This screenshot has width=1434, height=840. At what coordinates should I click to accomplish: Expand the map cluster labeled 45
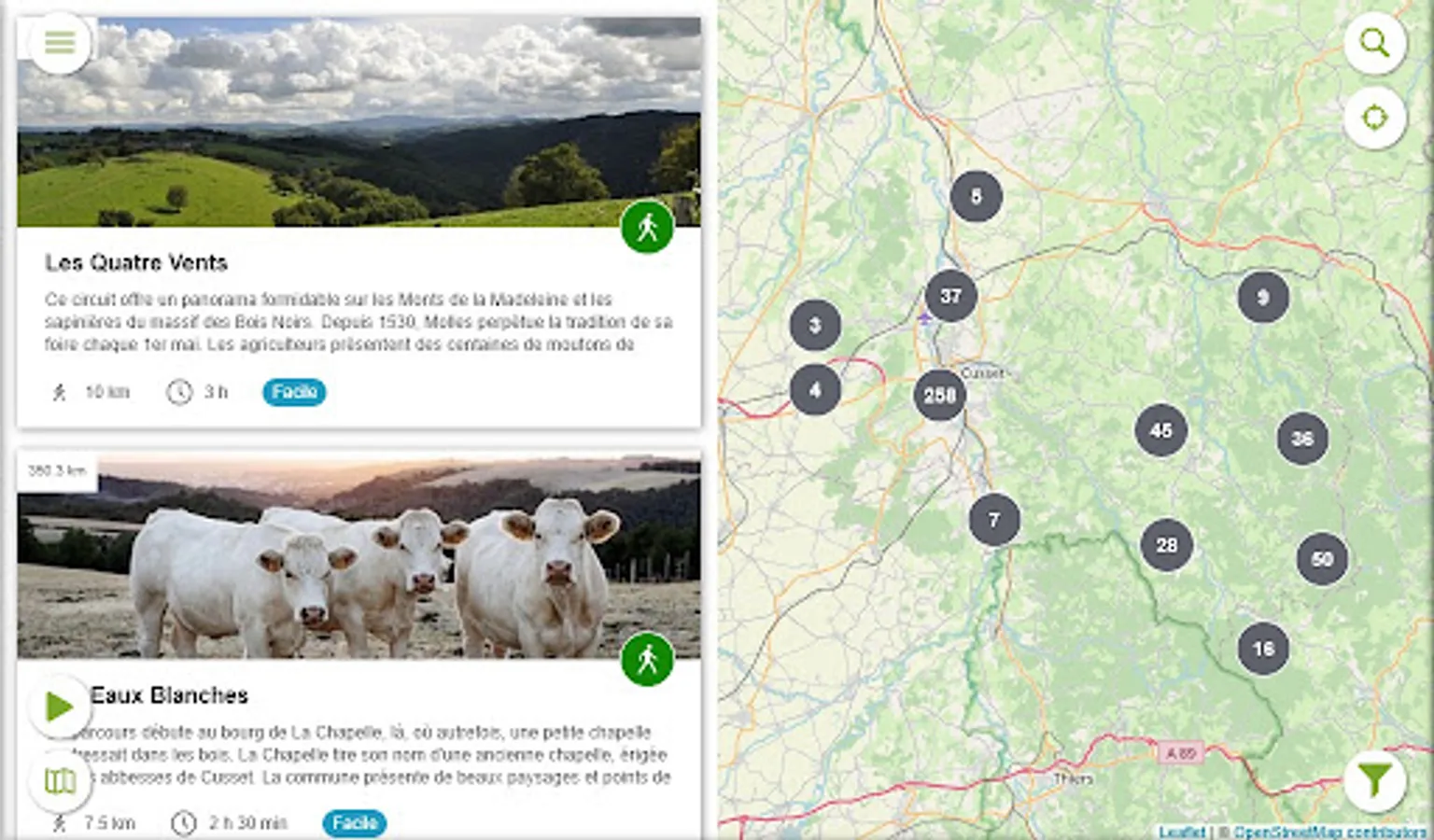click(x=1160, y=430)
